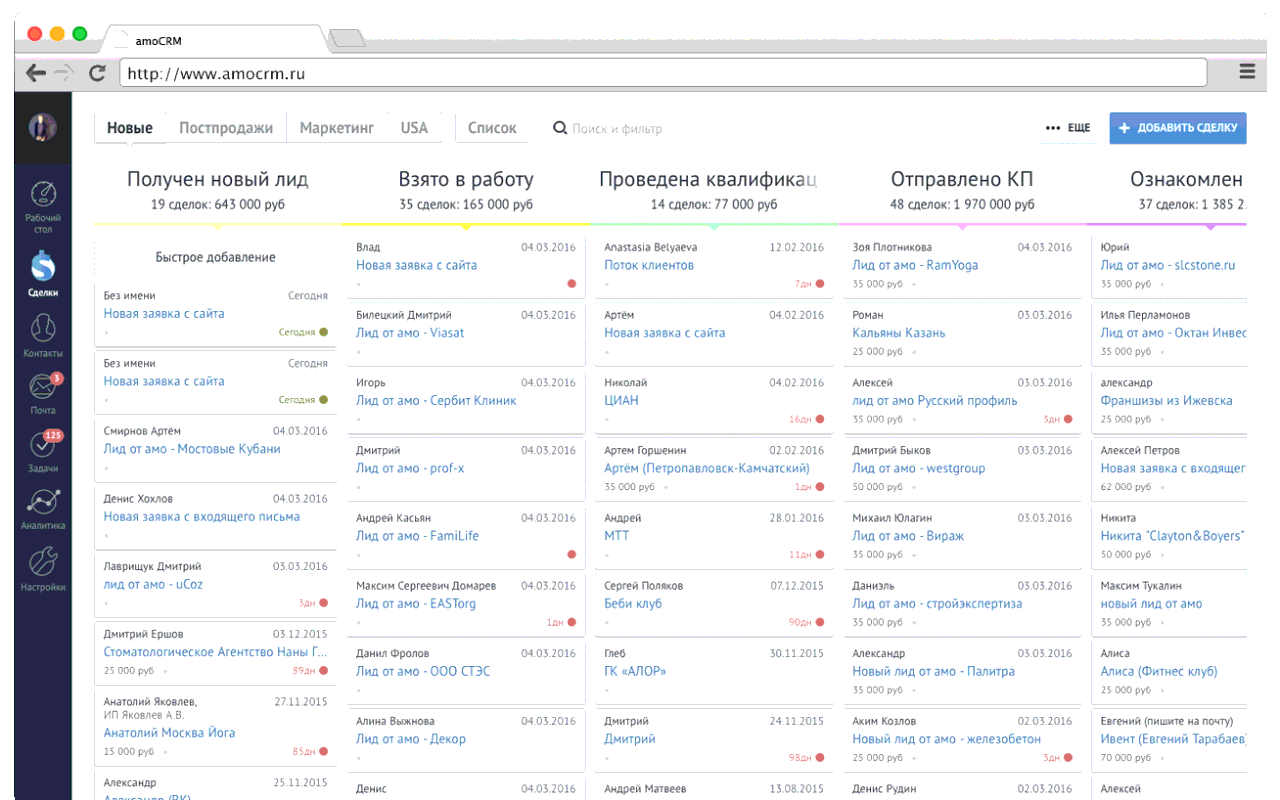Click the user avatar in sidebar
This screenshot has height=800, width=1280.
click(x=42, y=126)
